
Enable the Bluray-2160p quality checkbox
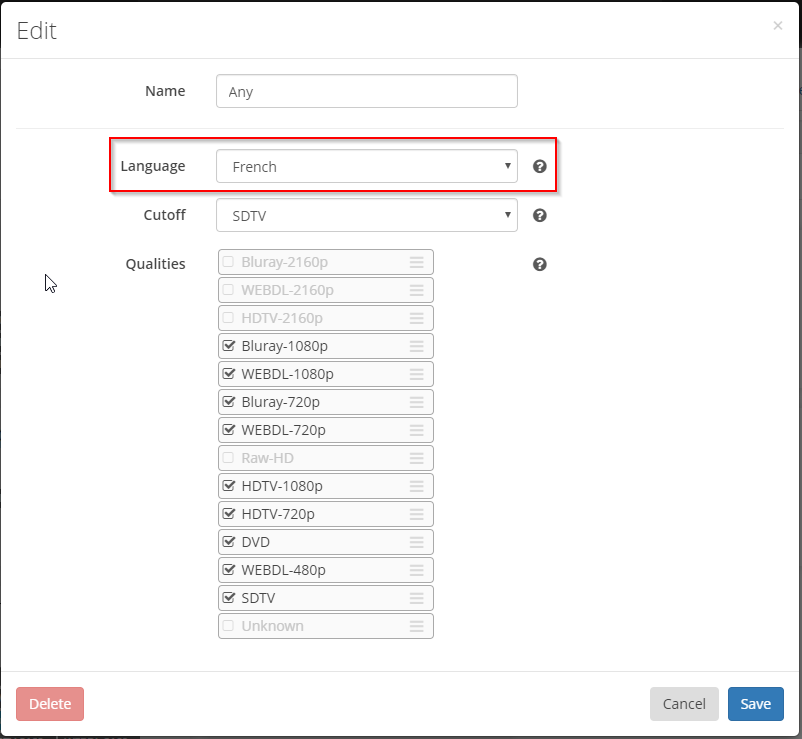pos(229,262)
